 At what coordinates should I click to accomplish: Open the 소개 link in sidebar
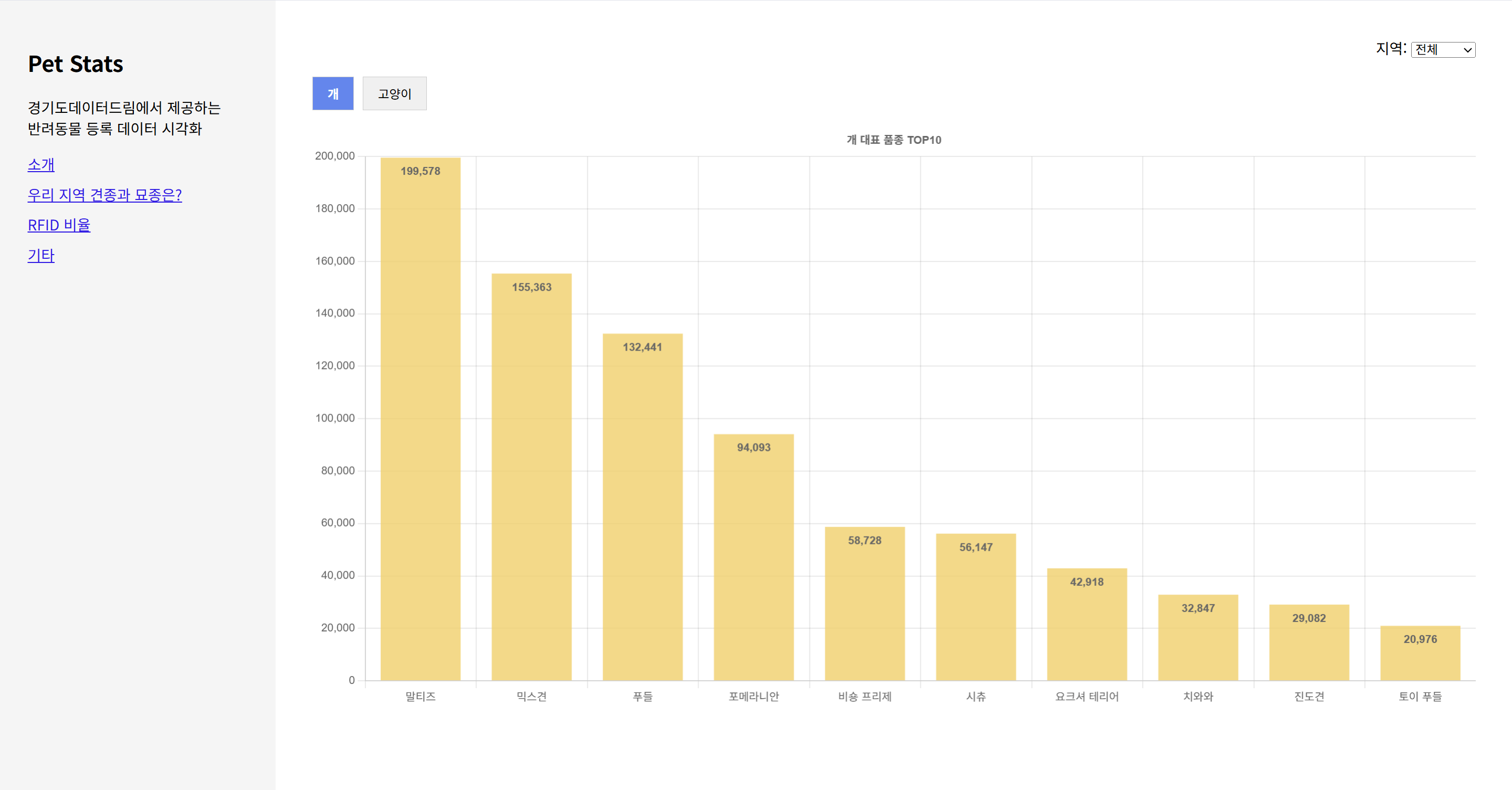(x=41, y=165)
